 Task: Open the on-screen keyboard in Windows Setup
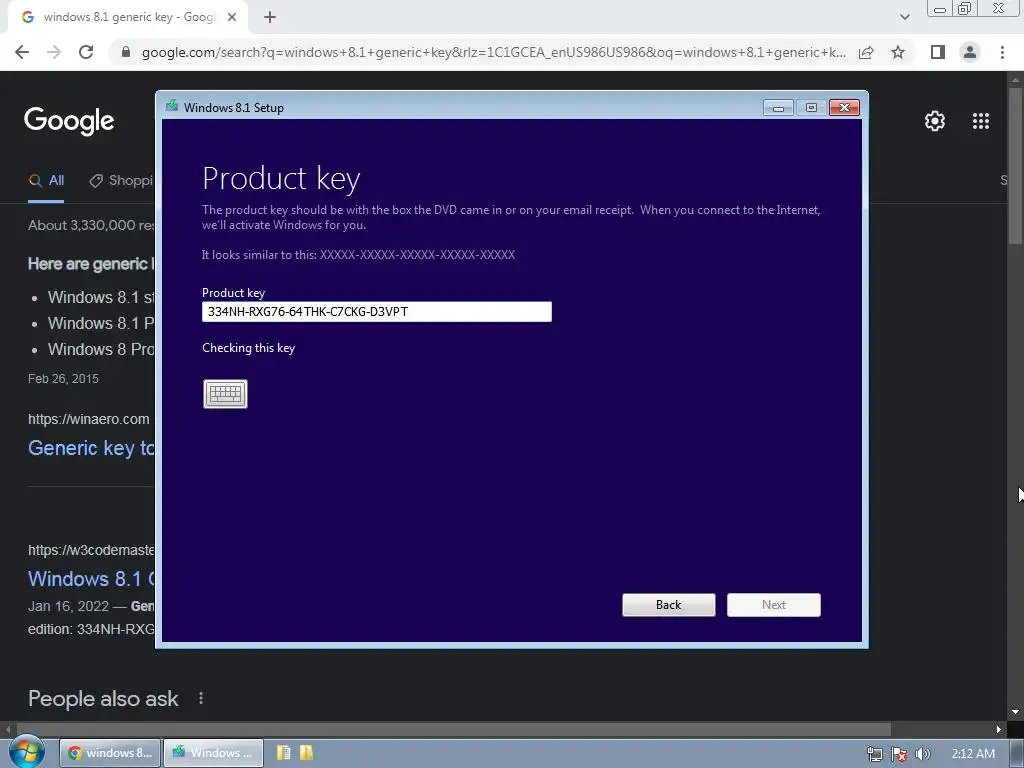click(225, 394)
